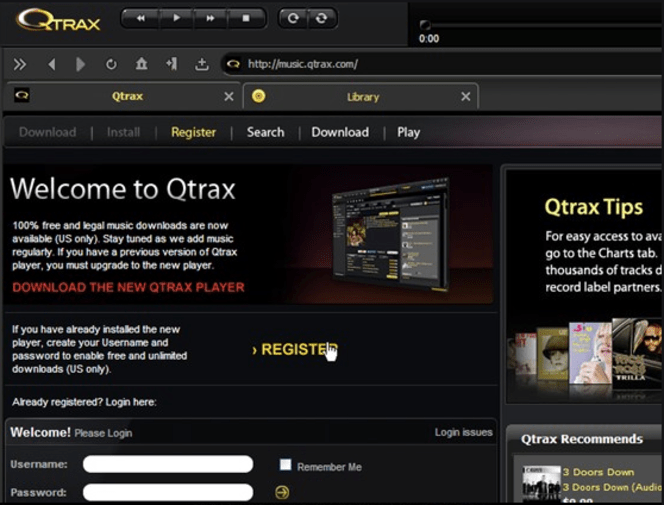
Task: Start playback with the Play button
Action: pyautogui.click(x=177, y=18)
